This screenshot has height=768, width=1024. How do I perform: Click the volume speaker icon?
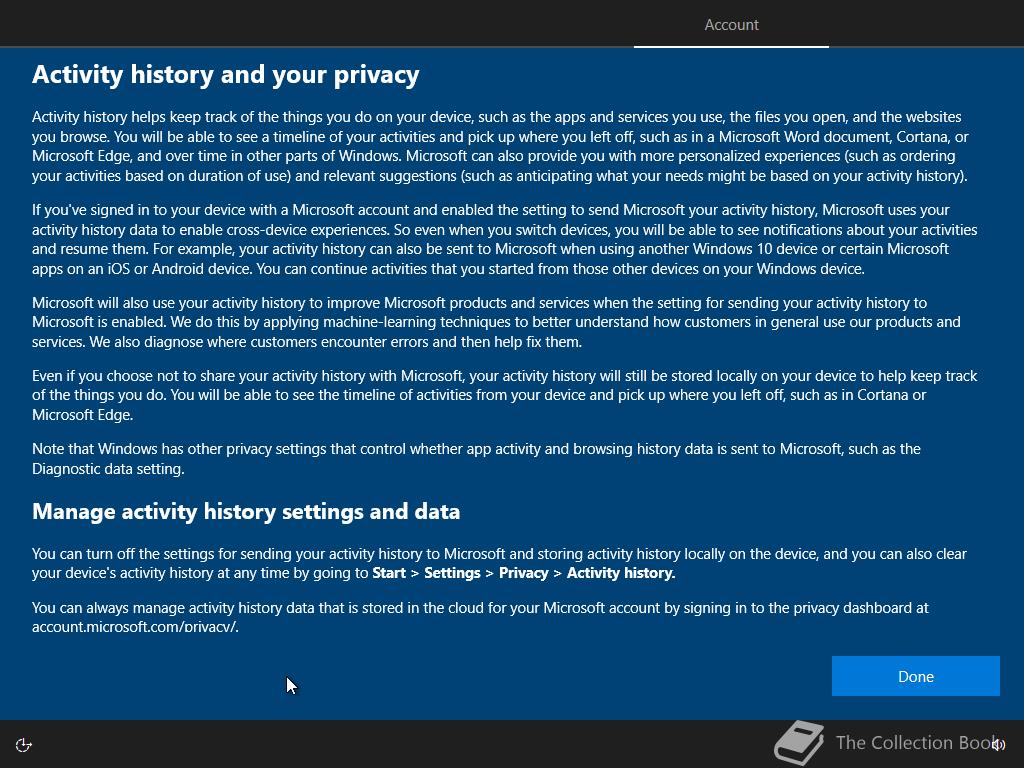tap(997, 744)
